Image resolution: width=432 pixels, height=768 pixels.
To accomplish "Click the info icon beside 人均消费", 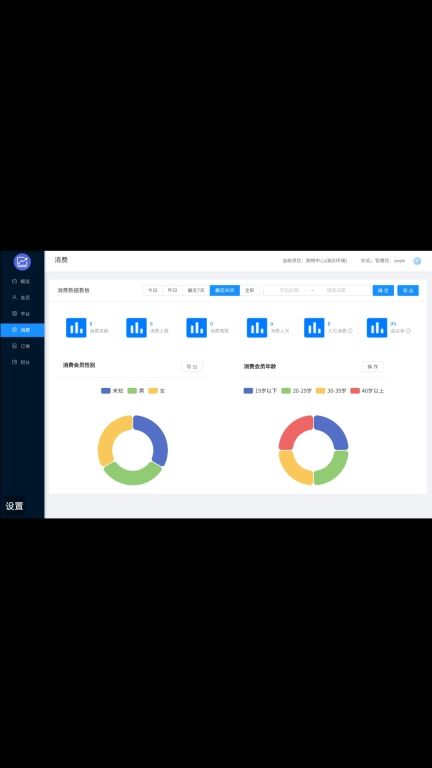I will [350, 331].
